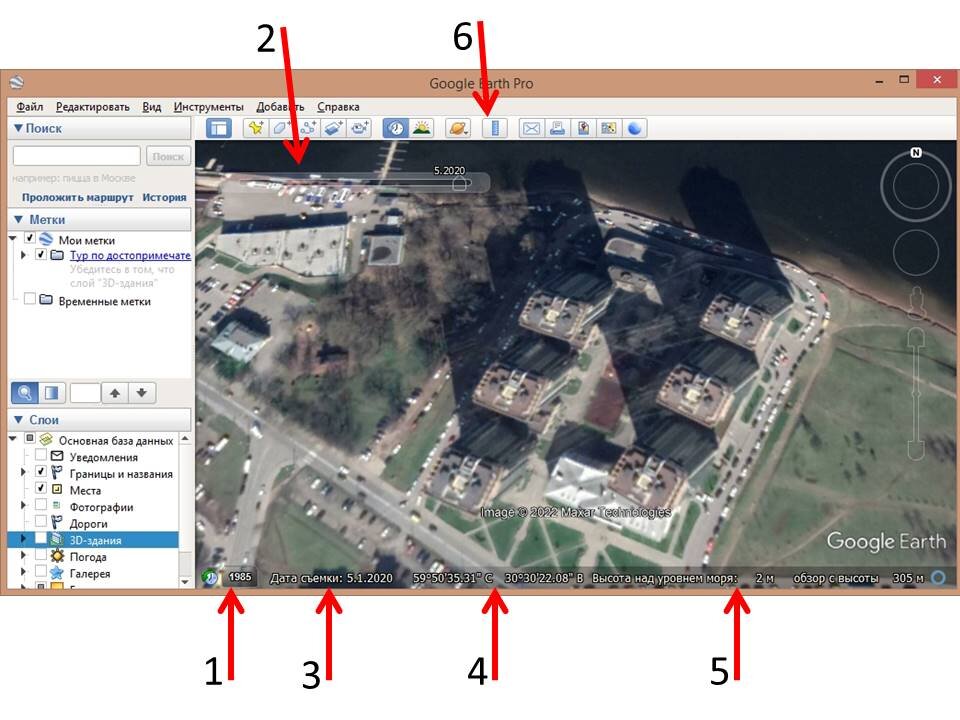Click the opacity toggle button beside magnifier
The image size is (960, 720).
[51, 392]
